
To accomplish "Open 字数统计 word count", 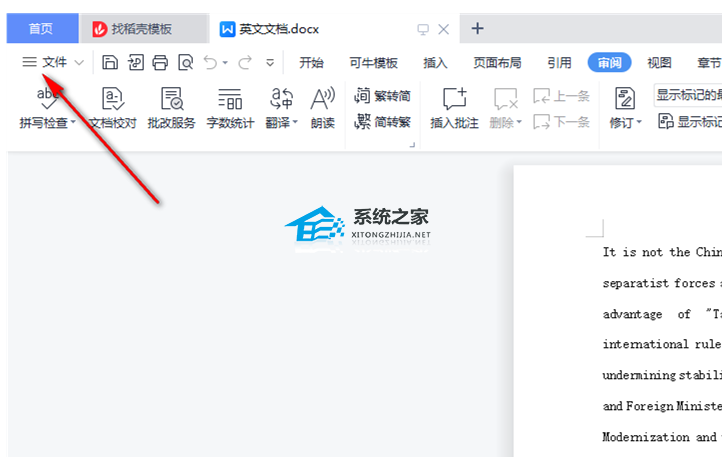I will 230,107.
